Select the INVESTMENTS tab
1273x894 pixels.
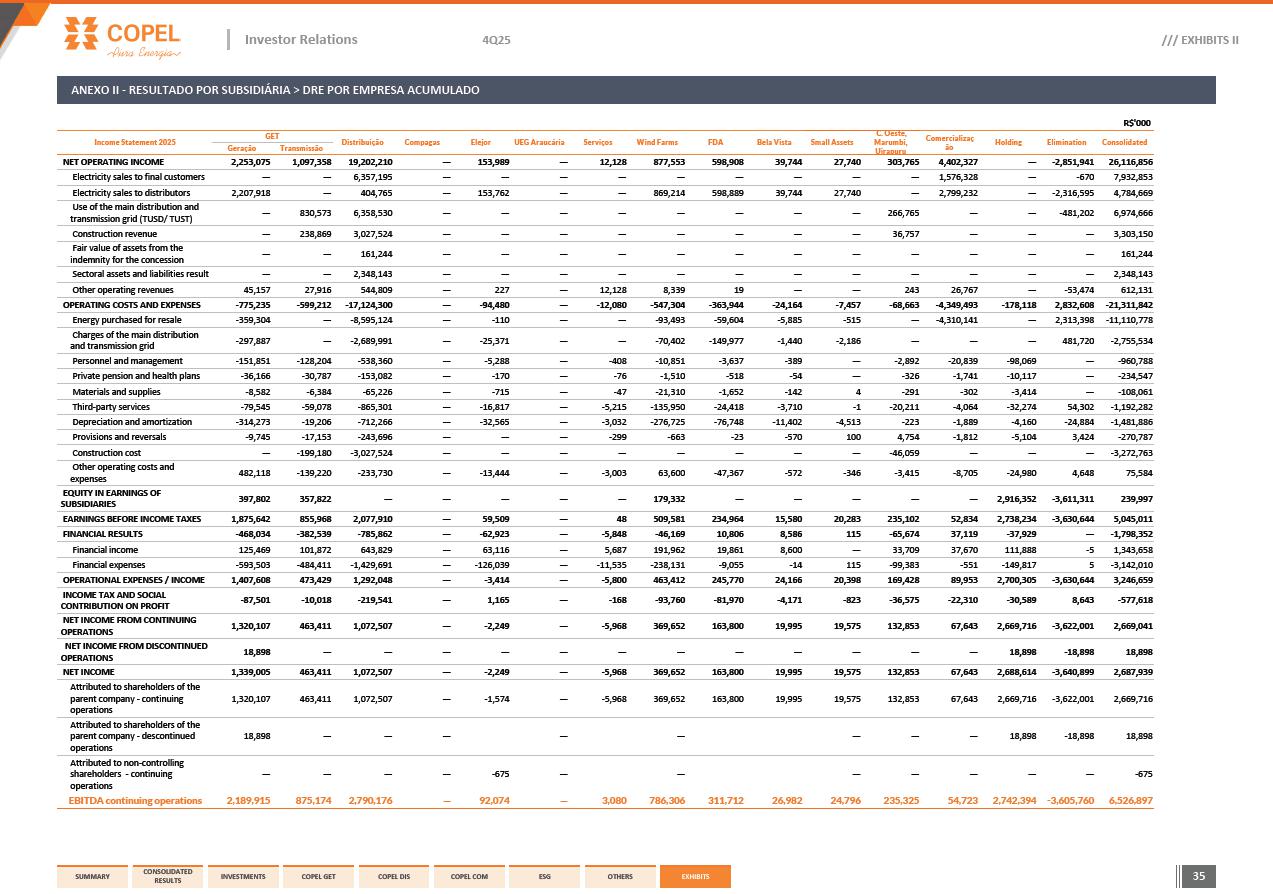click(x=243, y=877)
